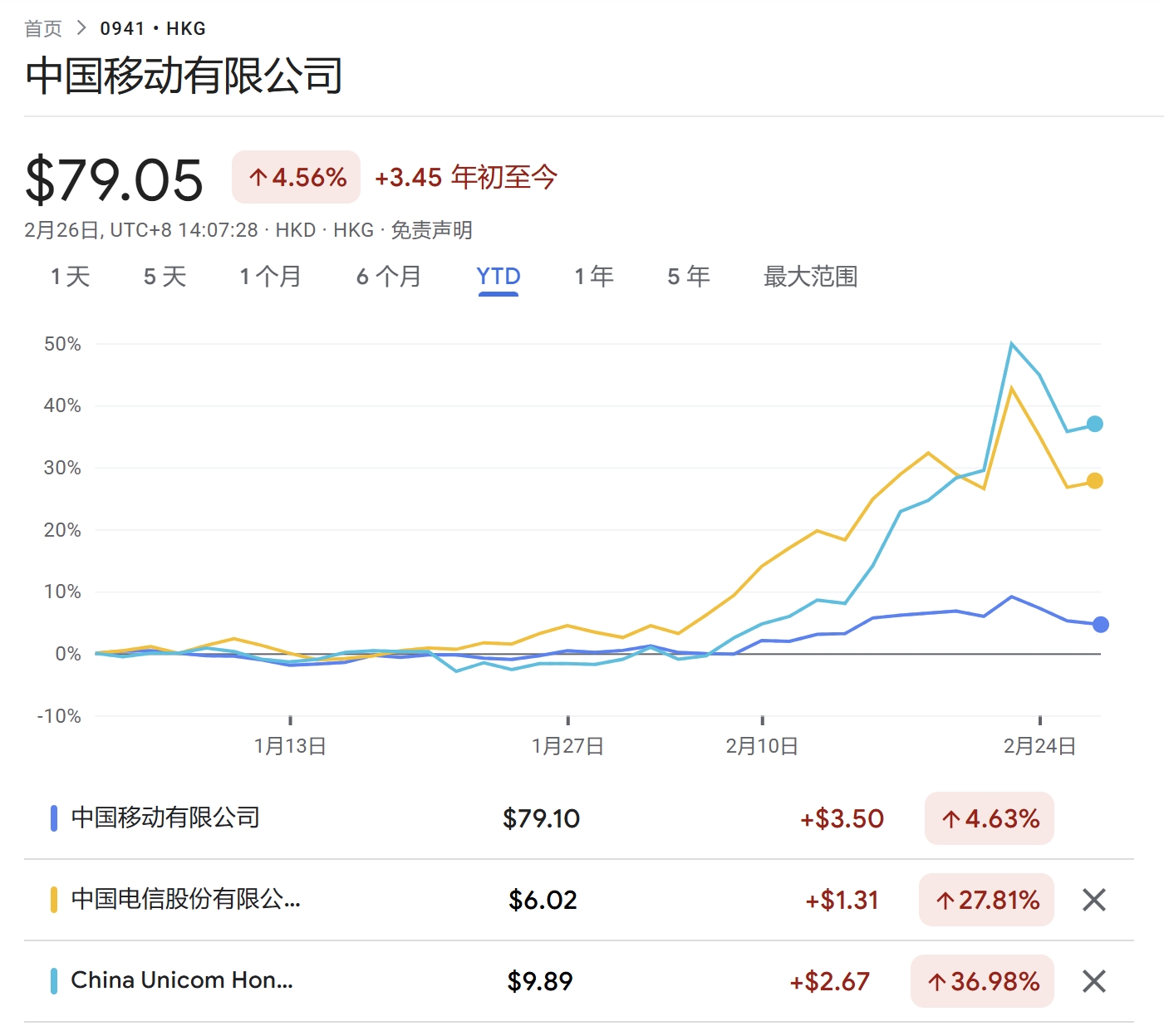Viewport: 1164px width, 1036px height.
Task: Switch chart to 1年 range
Action: click(593, 277)
